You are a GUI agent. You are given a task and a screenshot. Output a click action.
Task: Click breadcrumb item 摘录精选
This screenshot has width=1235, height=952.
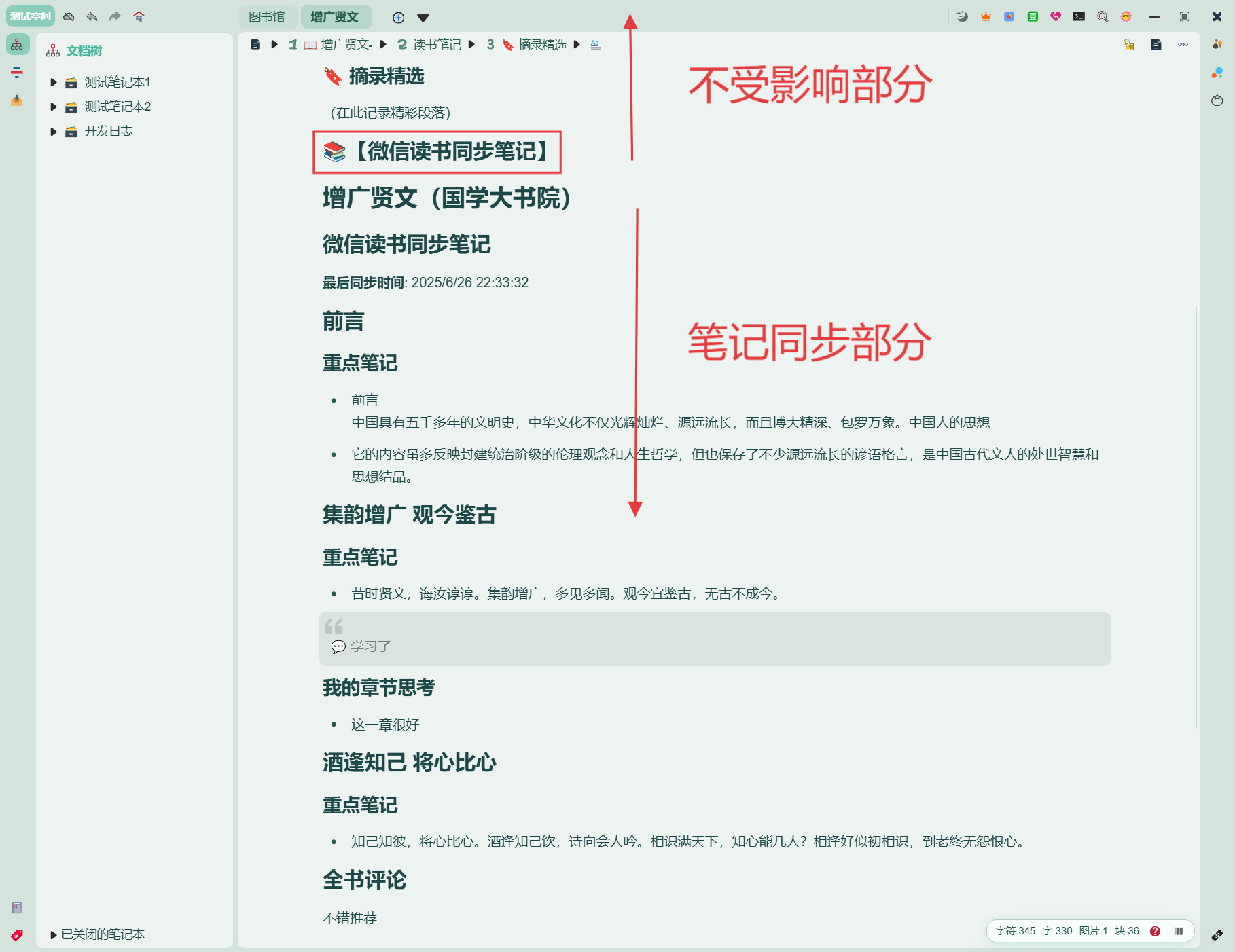(x=542, y=45)
